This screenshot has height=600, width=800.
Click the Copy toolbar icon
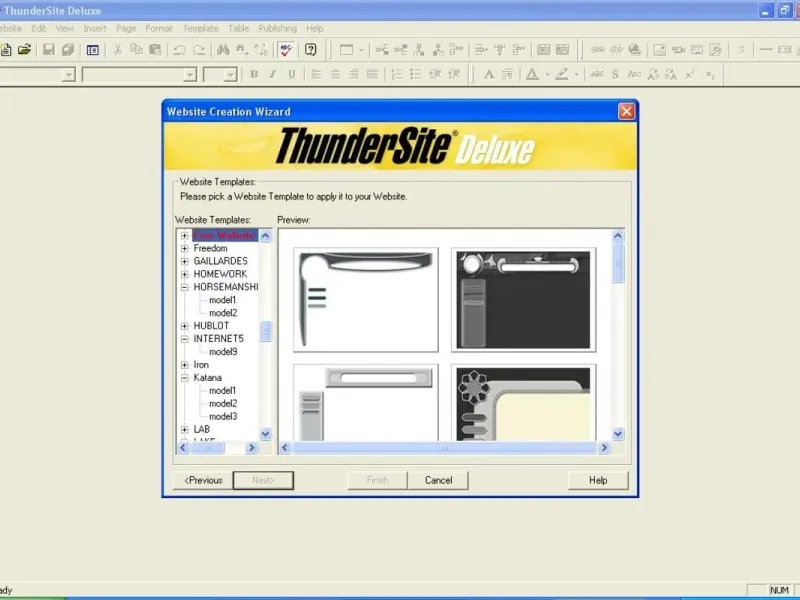point(136,49)
